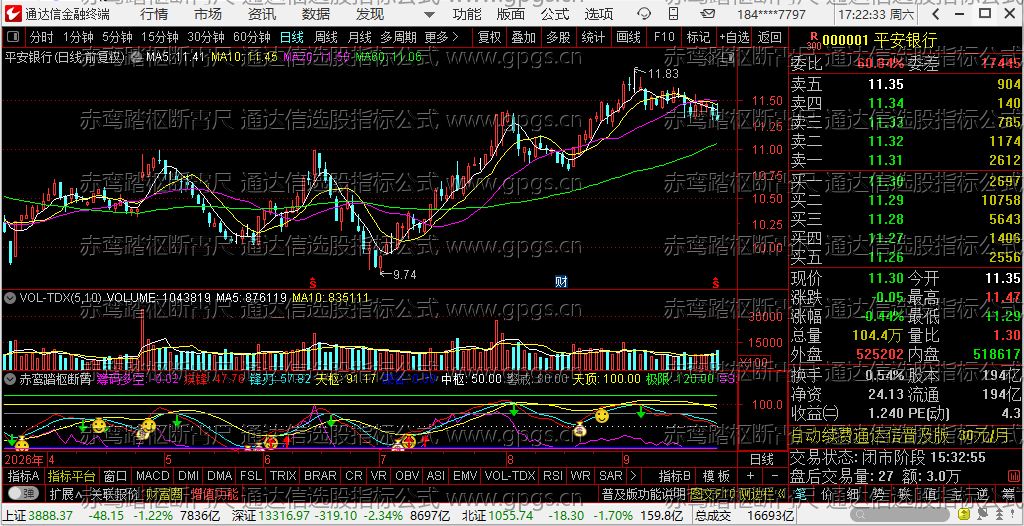The height and width of the screenshot is (526, 1024).
Task: Open the customer service headset icon
Action: click(645, 14)
